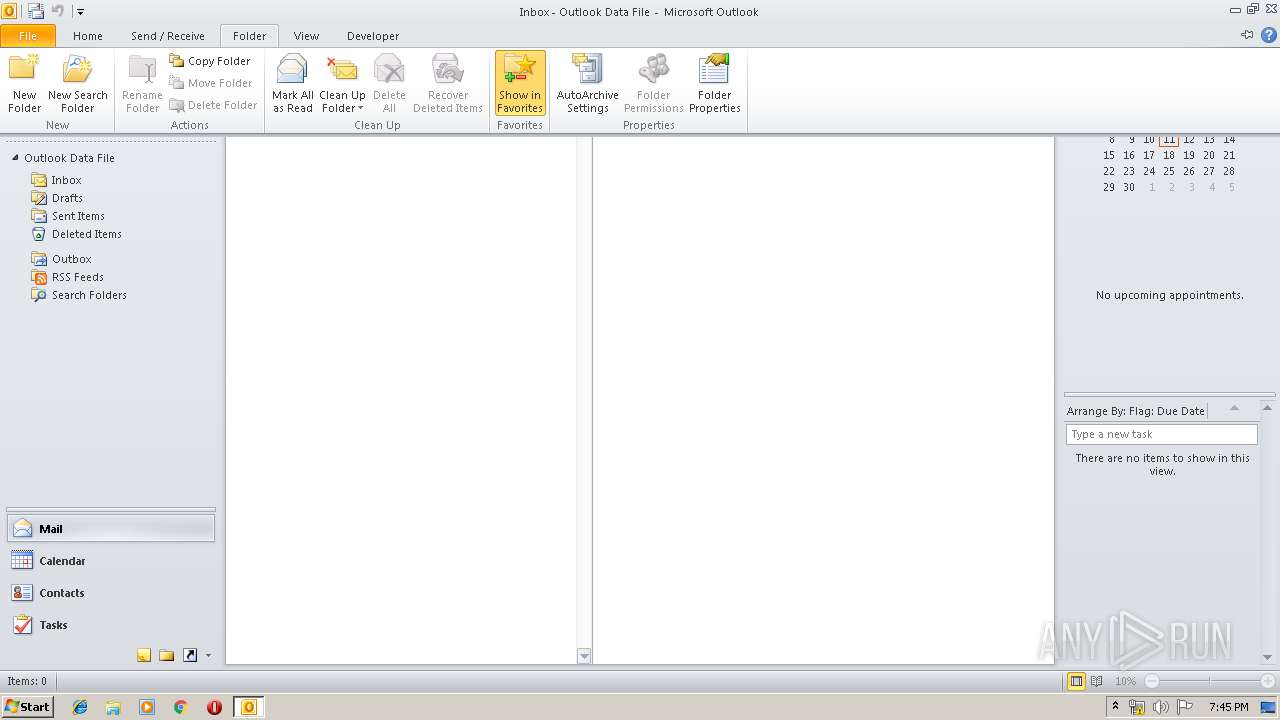This screenshot has width=1280, height=720.
Task: Click the message list scrollbar down arrow
Action: pos(584,656)
